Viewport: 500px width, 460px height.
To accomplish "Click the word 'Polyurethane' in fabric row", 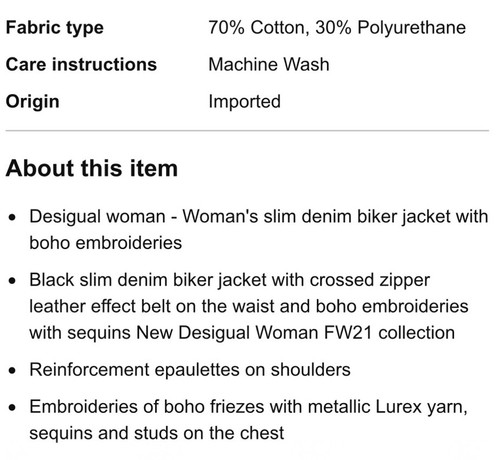I will click(412, 27).
